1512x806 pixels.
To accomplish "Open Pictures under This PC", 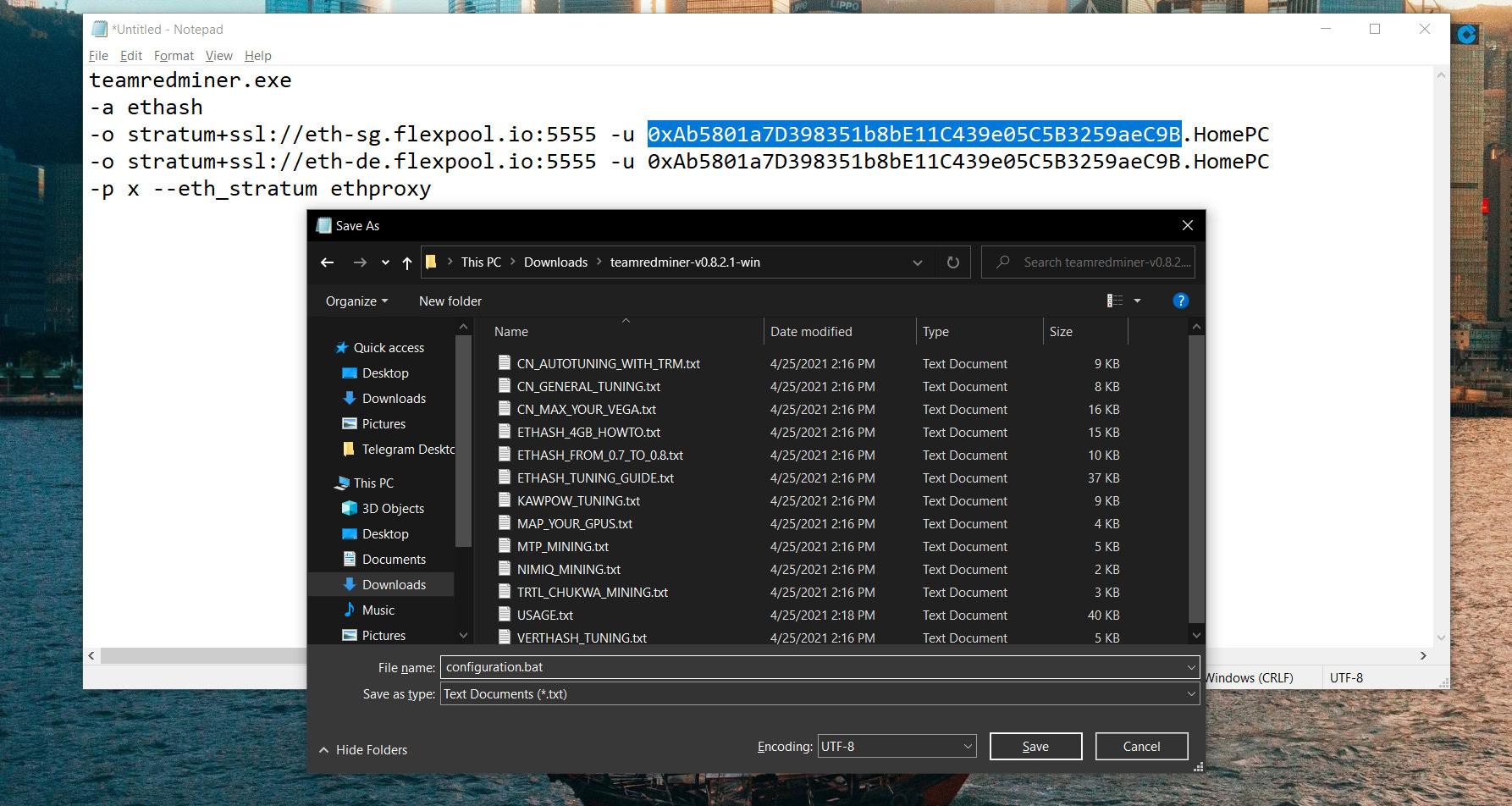I will click(384, 636).
